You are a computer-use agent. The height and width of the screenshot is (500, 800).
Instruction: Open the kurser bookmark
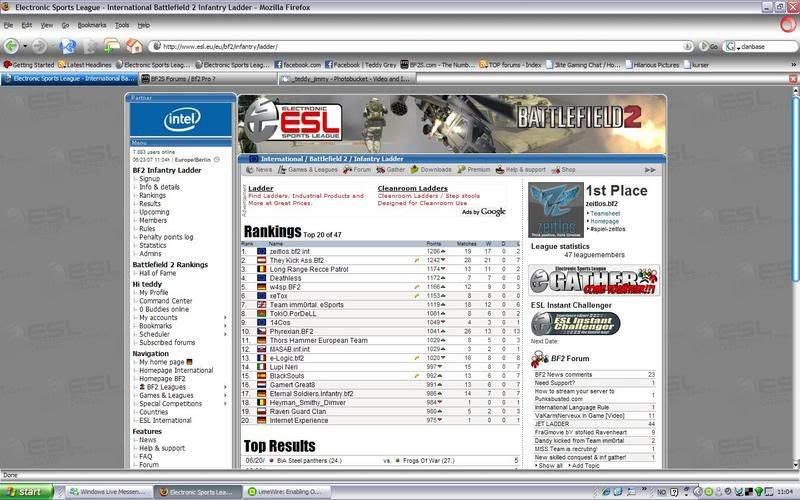coord(696,65)
